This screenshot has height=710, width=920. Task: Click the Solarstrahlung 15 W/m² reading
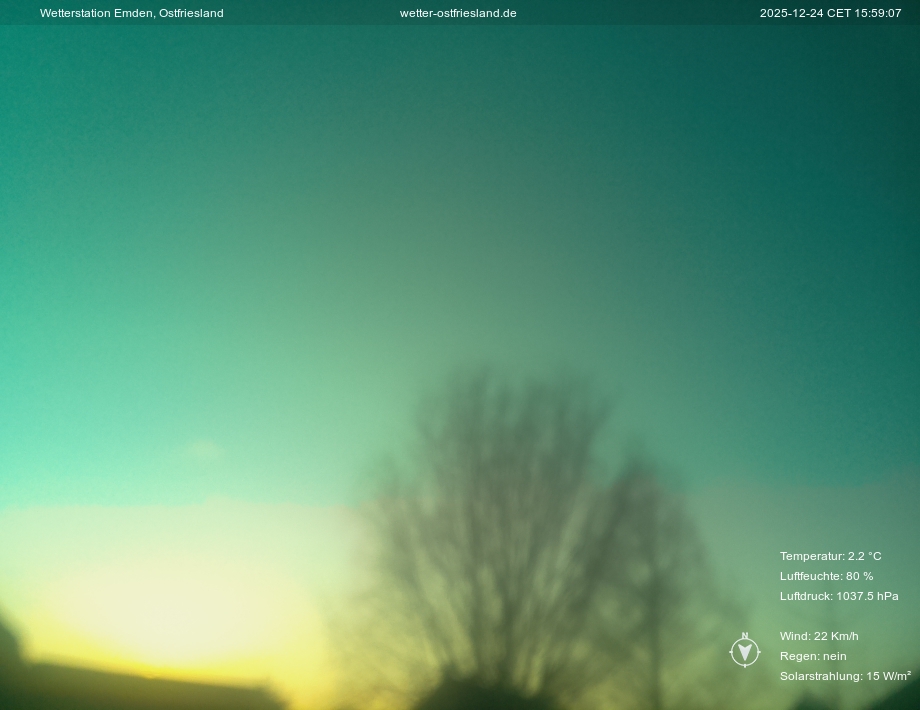(844, 676)
